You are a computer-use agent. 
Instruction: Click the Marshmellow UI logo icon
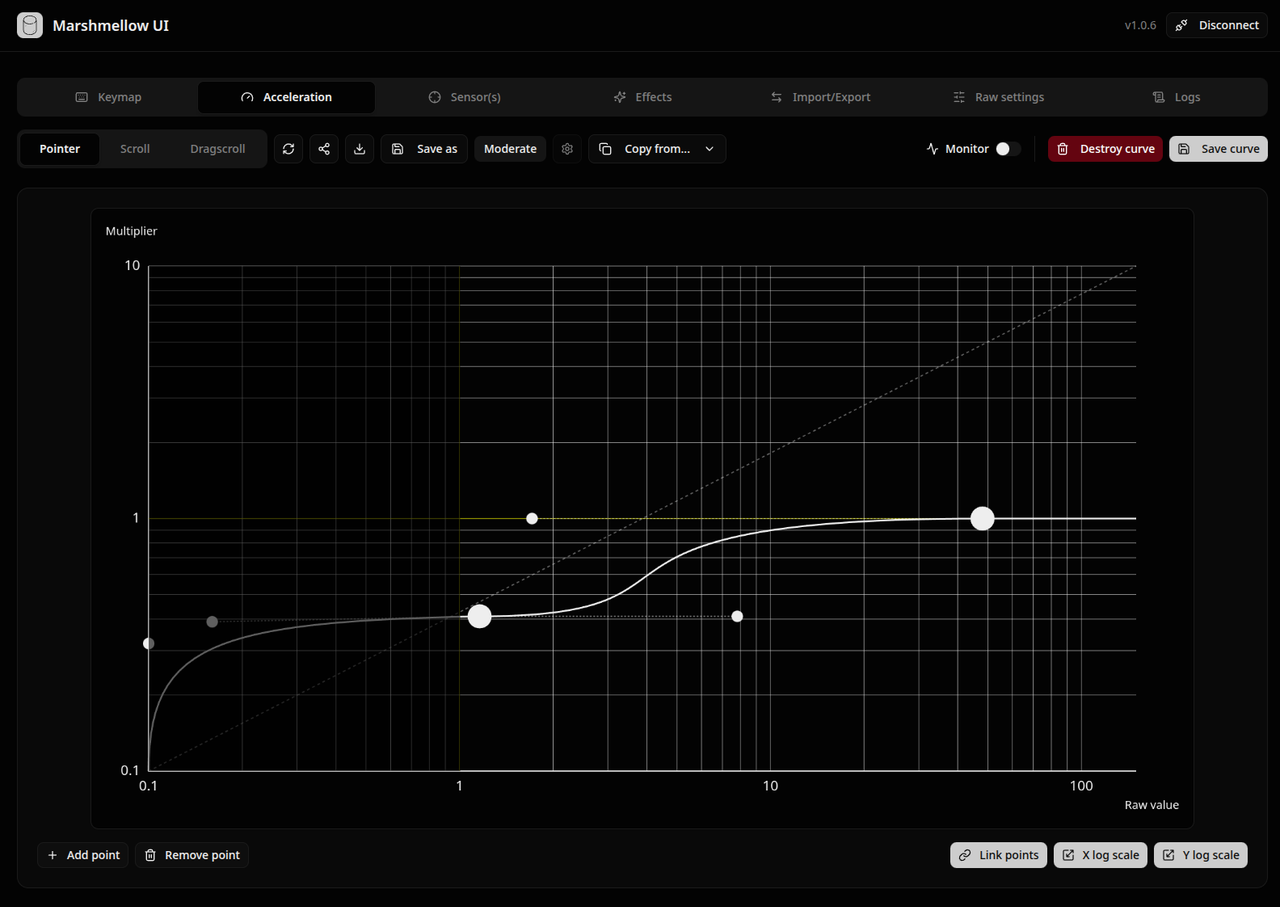[x=30, y=26]
